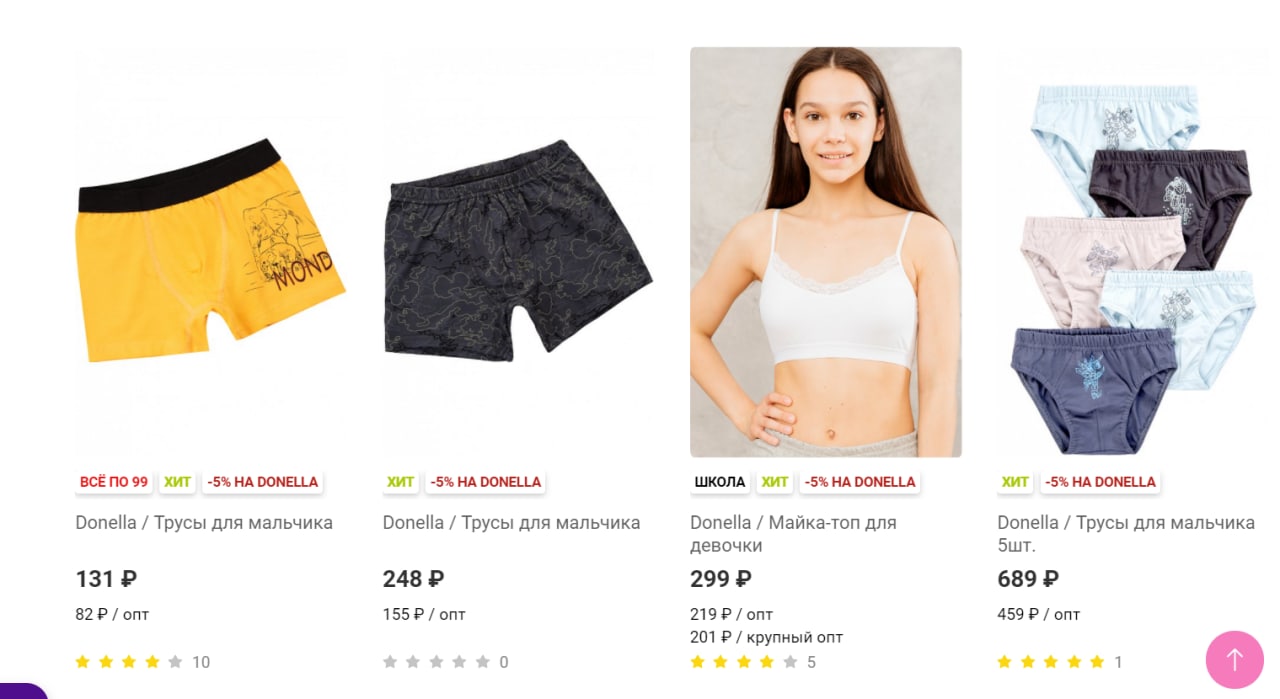Click the 'ХИТ' badge on yellow briefs
The width and height of the screenshot is (1280, 699).
click(x=177, y=482)
